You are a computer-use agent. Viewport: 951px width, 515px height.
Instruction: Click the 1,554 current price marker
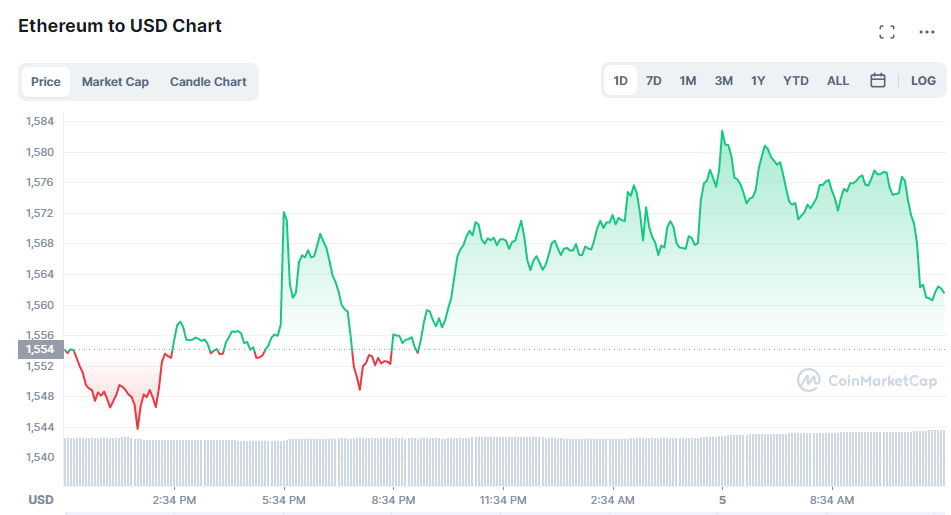(x=41, y=349)
